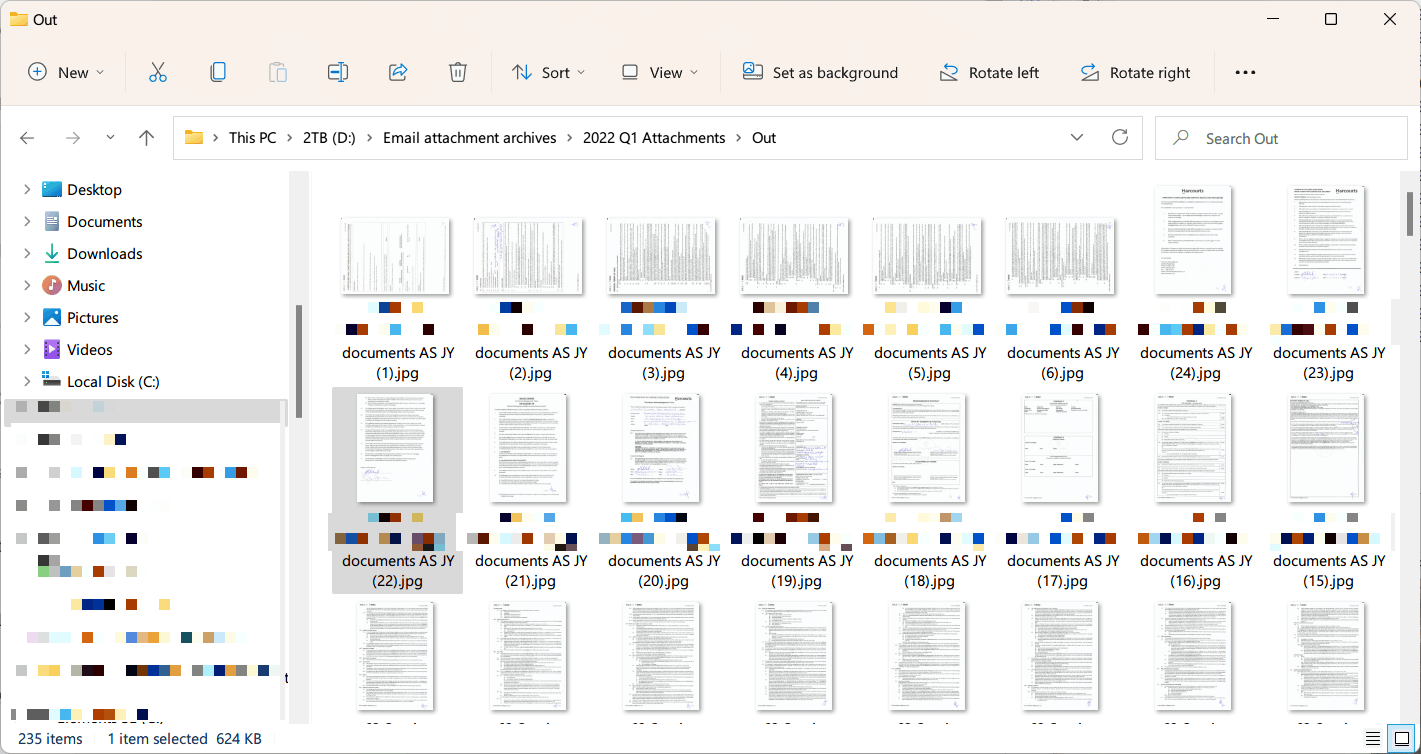Click 2022 Q1 Attachments breadcrumb
This screenshot has width=1421, height=754.
tap(654, 138)
